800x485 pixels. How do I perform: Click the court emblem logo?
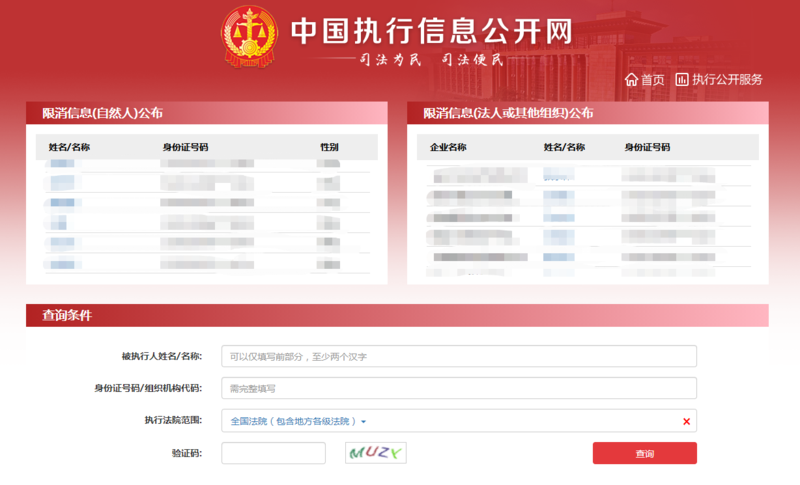pyautogui.click(x=249, y=37)
